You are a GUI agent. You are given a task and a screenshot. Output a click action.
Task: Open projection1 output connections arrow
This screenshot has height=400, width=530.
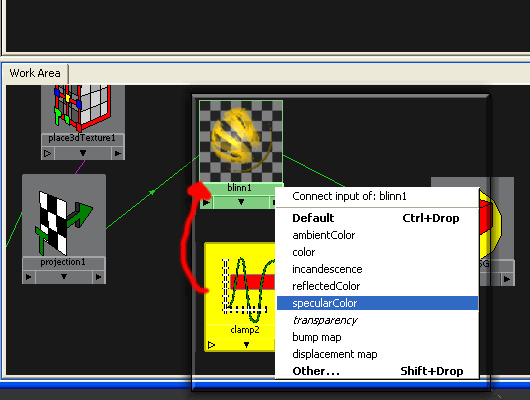(x=99, y=277)
